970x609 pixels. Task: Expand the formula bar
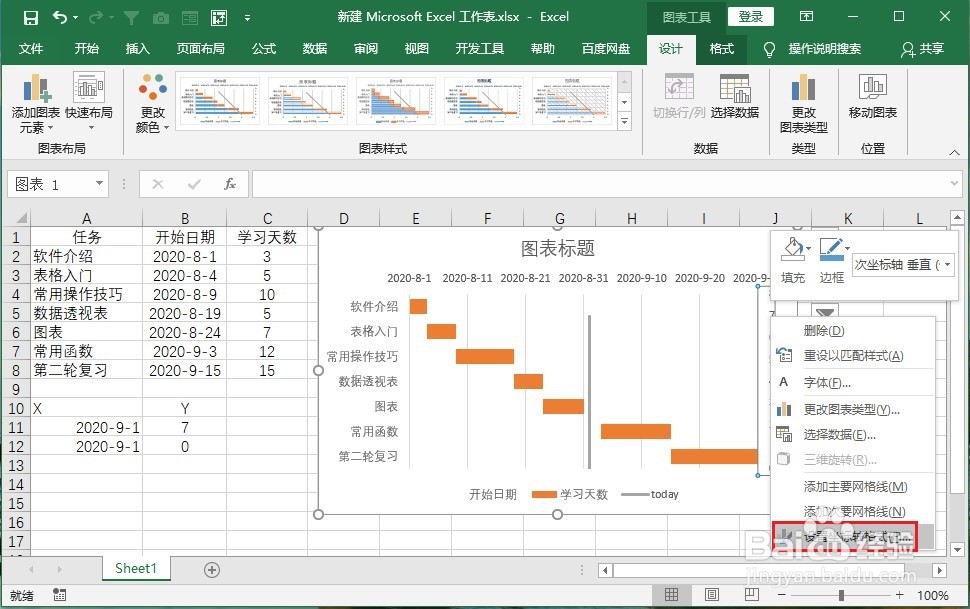(x=953, y=183)
